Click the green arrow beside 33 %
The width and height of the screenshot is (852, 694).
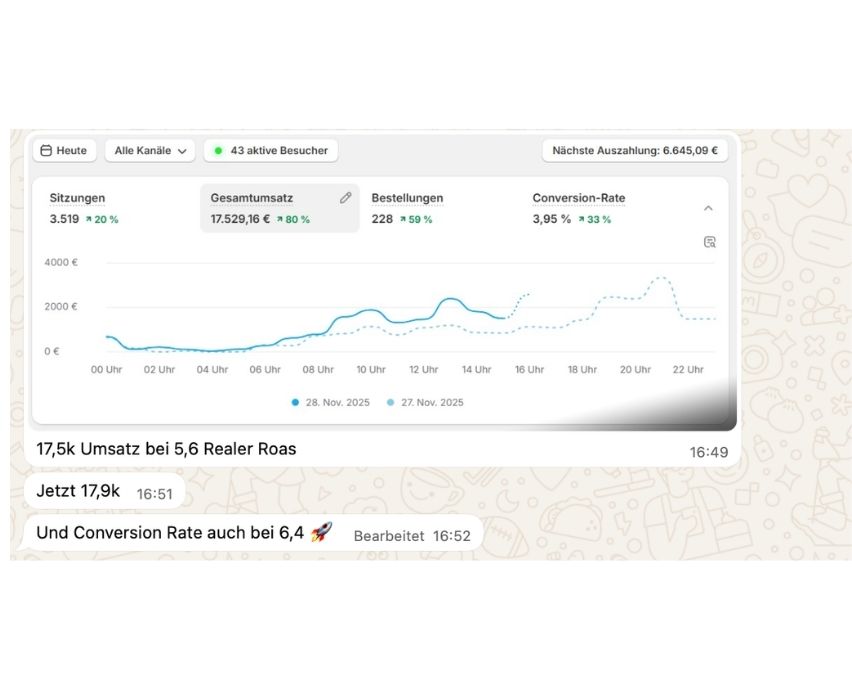coord(581,220)
